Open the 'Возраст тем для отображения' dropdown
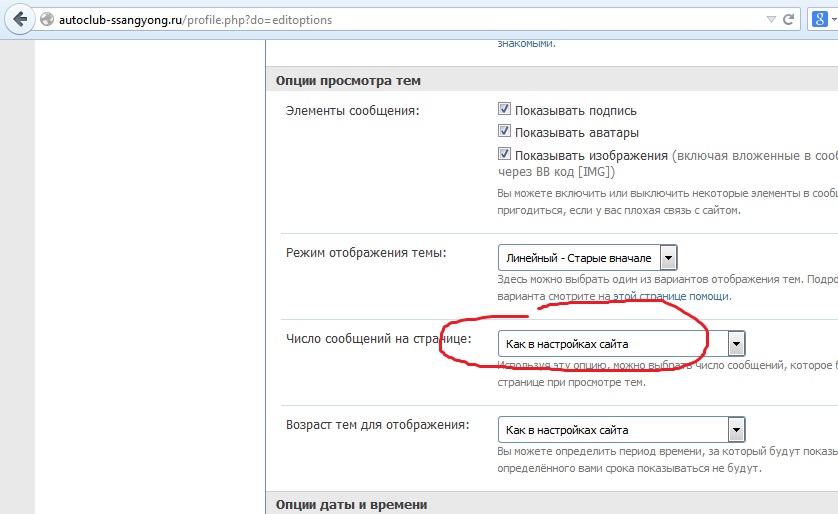Viewport: 838px width, 514px height. tap(622, 430)
